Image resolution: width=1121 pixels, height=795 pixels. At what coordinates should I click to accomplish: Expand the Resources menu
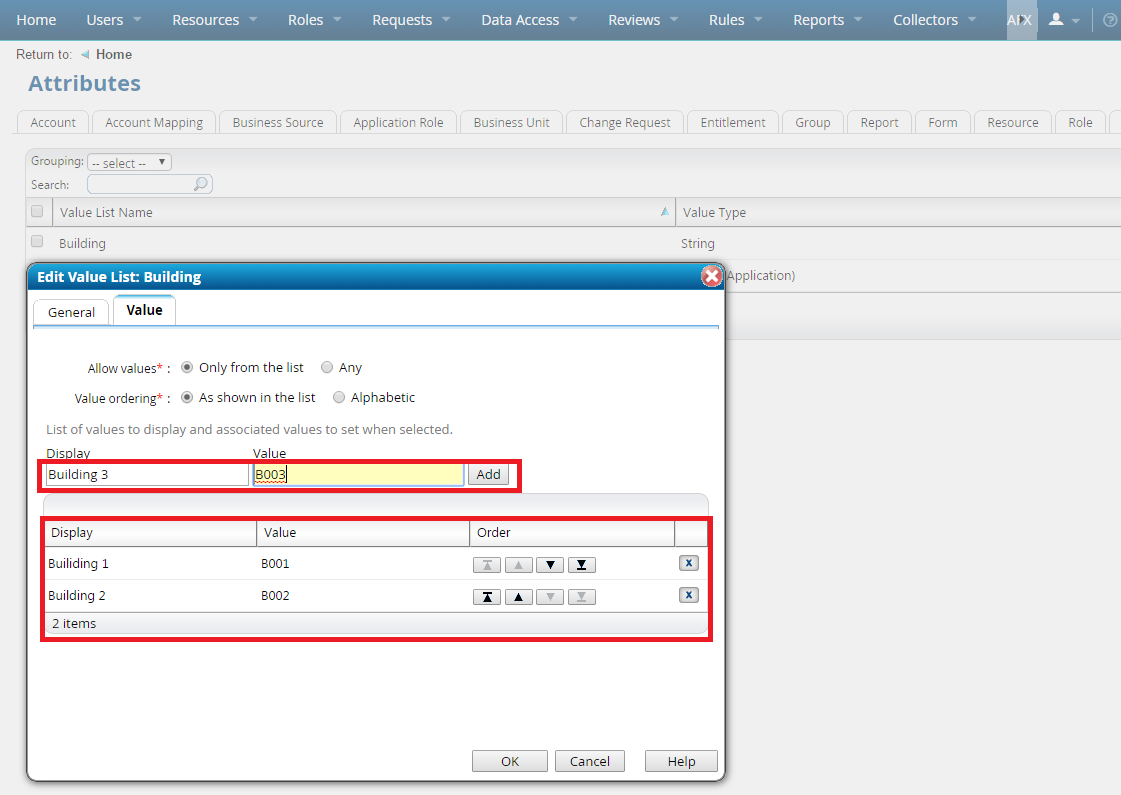coord(214,20)
